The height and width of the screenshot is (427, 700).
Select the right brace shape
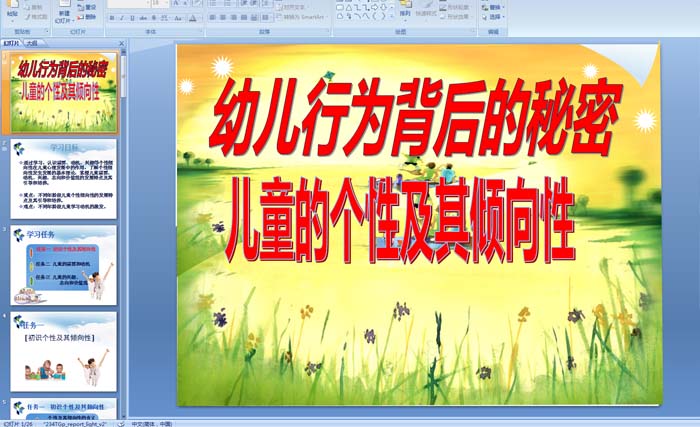(x=382, y=17)
